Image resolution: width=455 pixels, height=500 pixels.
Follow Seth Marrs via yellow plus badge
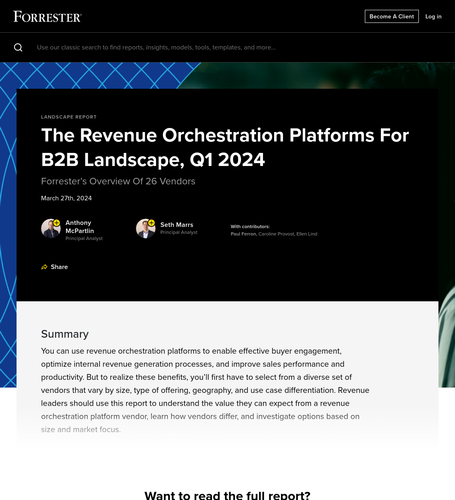click(152, 223)
